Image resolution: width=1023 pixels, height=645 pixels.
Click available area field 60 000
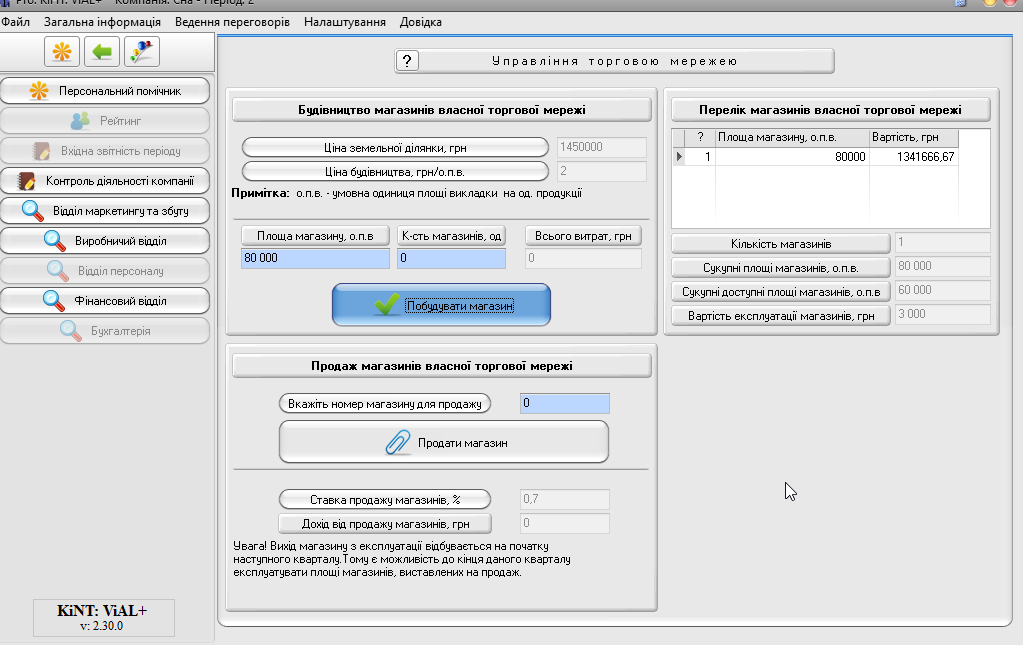(x=943, y=290)
